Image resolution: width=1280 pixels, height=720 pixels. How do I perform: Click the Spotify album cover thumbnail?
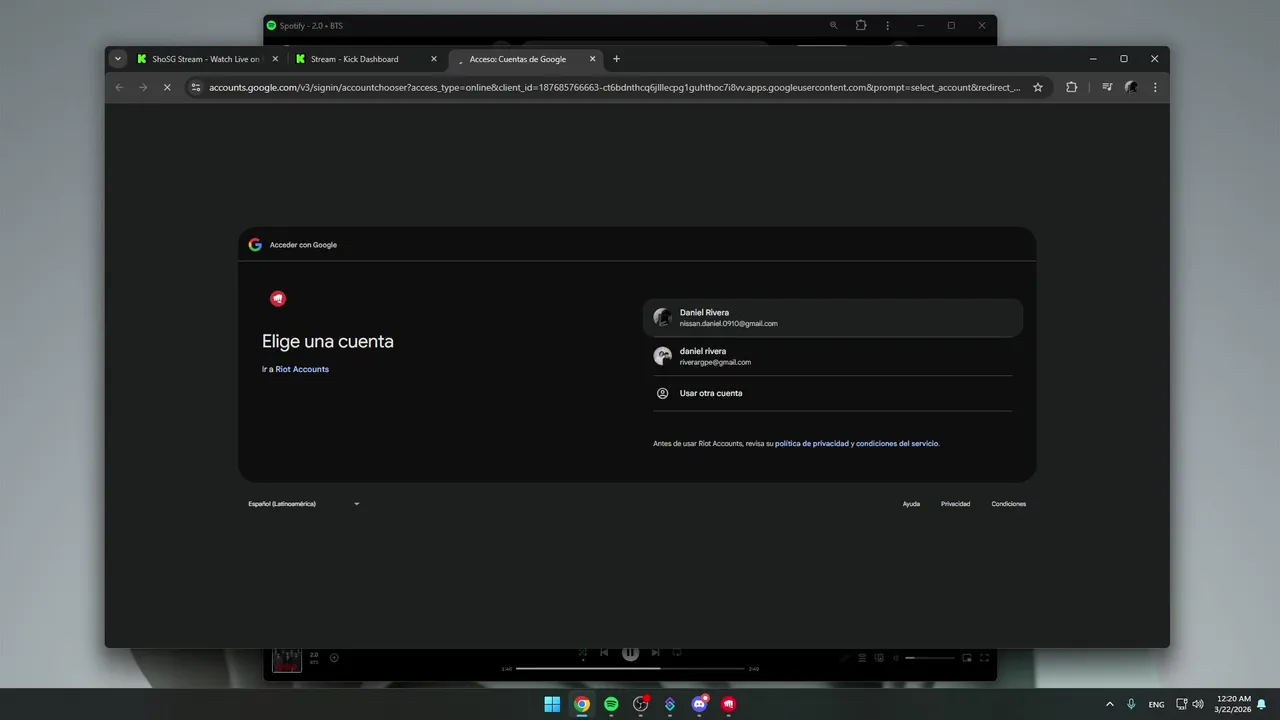pos(287,660)
